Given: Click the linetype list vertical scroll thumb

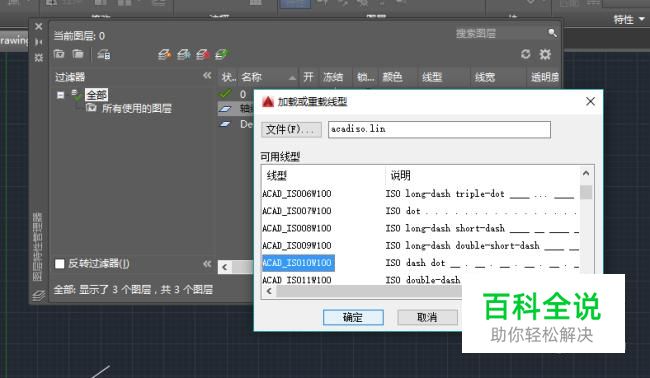Looking at the screenshot, I should coord(586,192).
